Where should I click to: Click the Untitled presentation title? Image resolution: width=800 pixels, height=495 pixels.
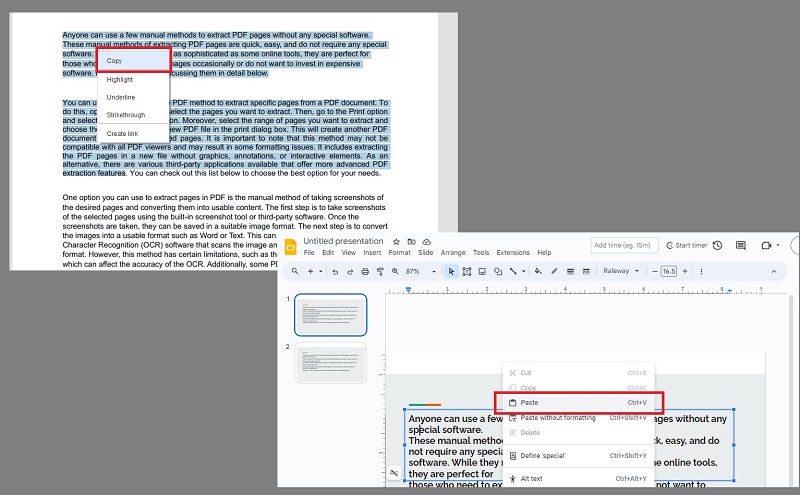pyautogui.click(x=343, y=241)
